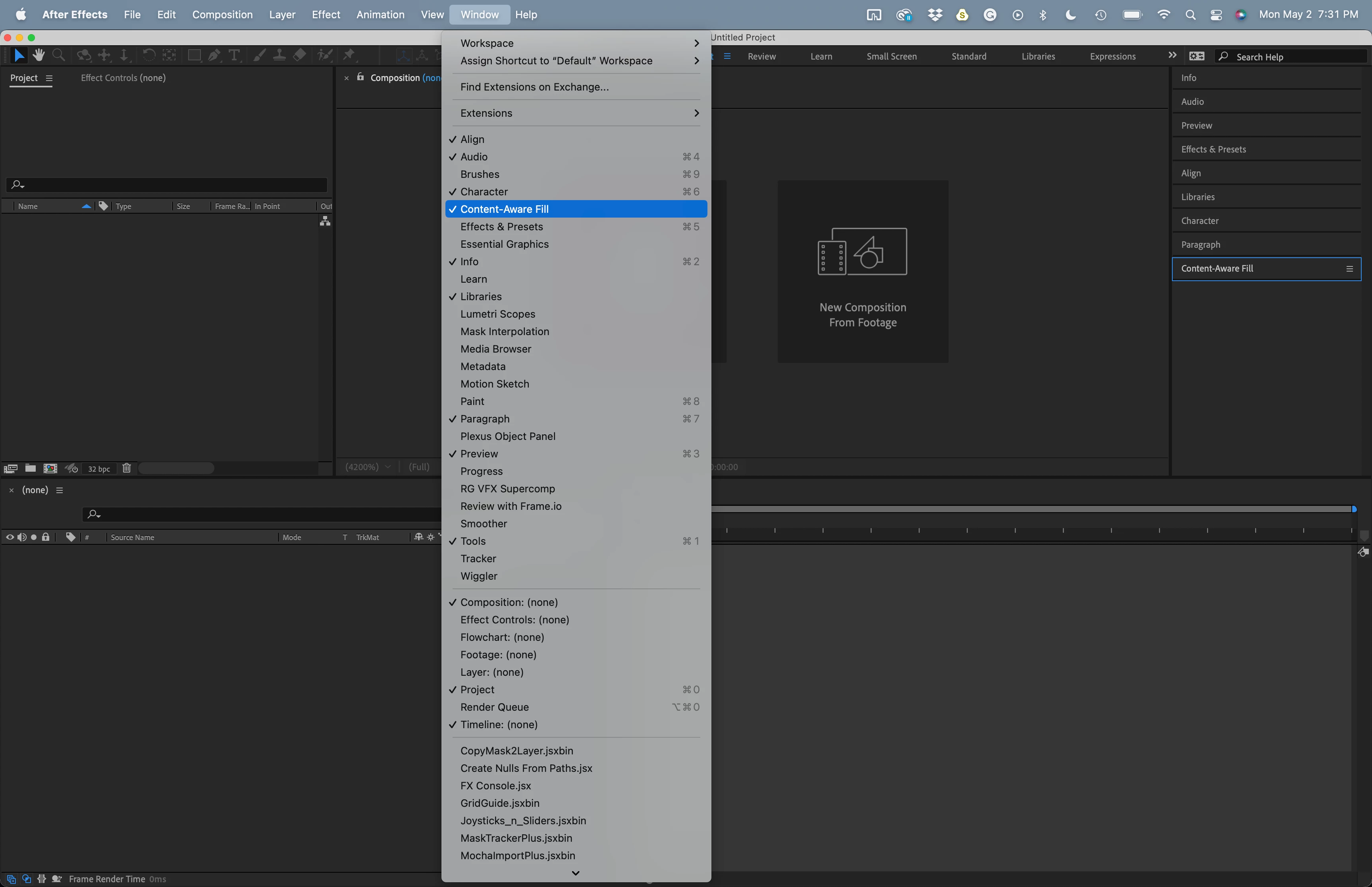This screenshot has width=1372, height=887.
Task: Switch to the Small Screen workspace tab
Action: click(891, 56)
